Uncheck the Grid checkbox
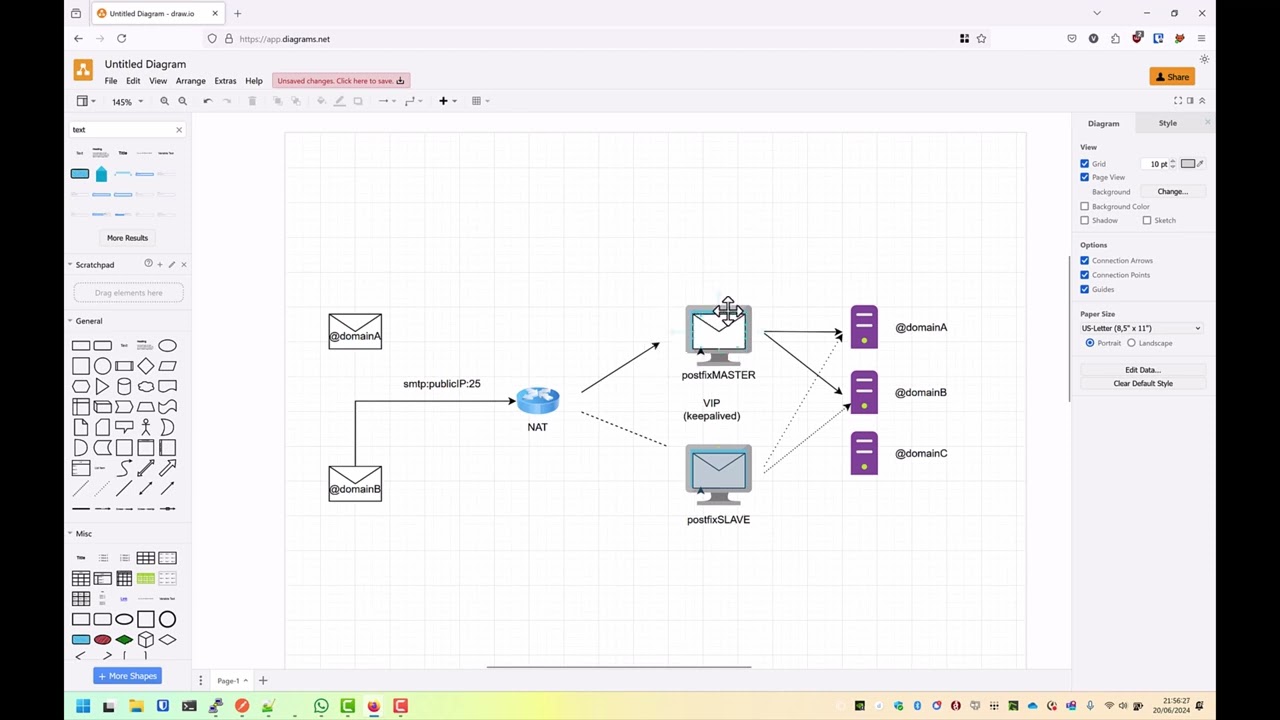 (x=1084, y=163)
